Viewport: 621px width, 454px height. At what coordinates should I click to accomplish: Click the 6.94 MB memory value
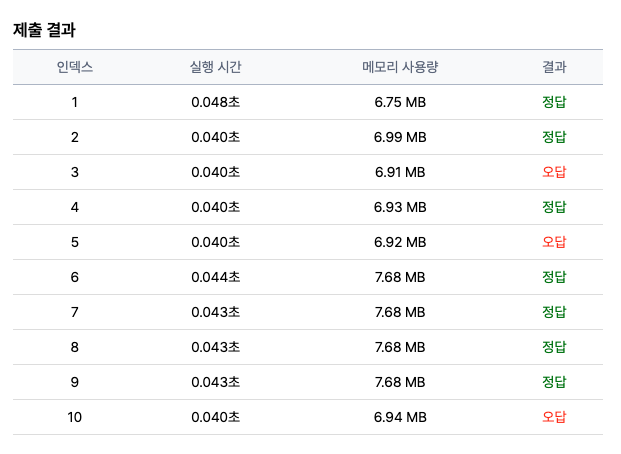[400, 417]
